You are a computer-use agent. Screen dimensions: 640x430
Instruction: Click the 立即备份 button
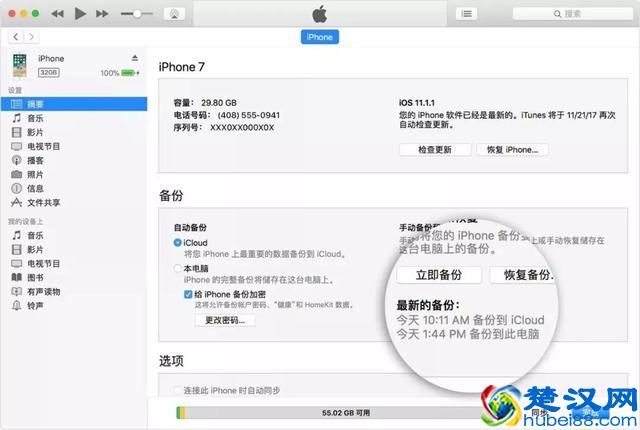tap(439, 275)
